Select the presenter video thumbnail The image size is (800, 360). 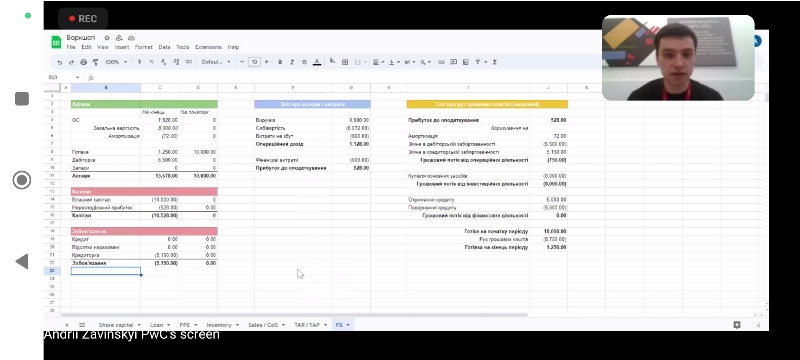678,58
